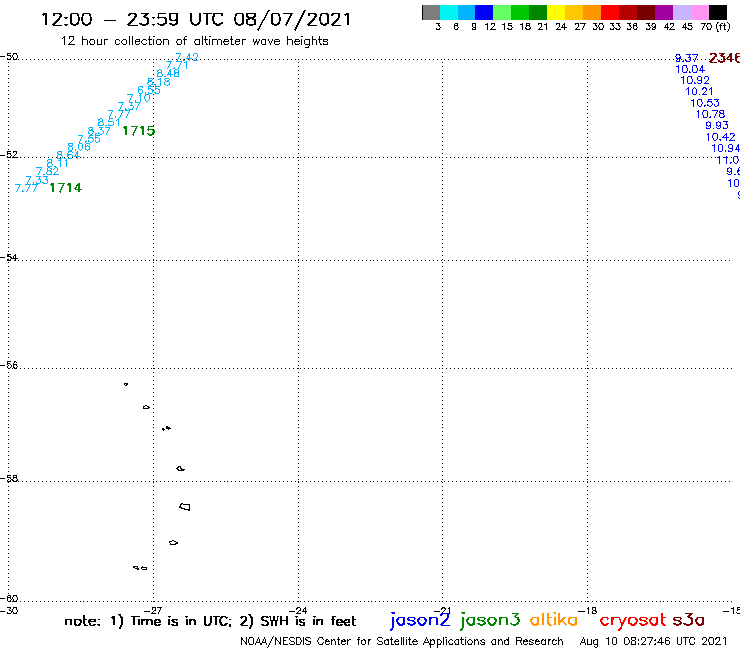Screen dimensions: 740x650
Task: Click the bright red legend swatch
Action: 610,13
